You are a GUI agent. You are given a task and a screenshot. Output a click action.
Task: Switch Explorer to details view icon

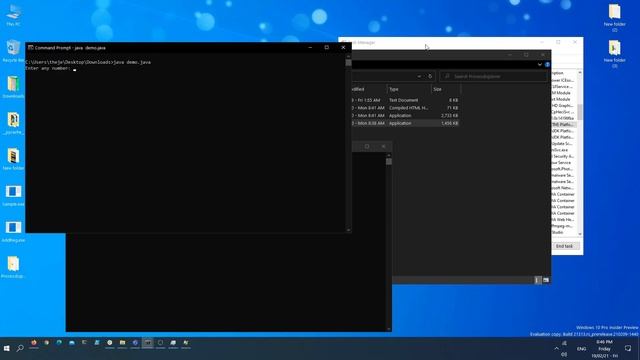(537, 280)
